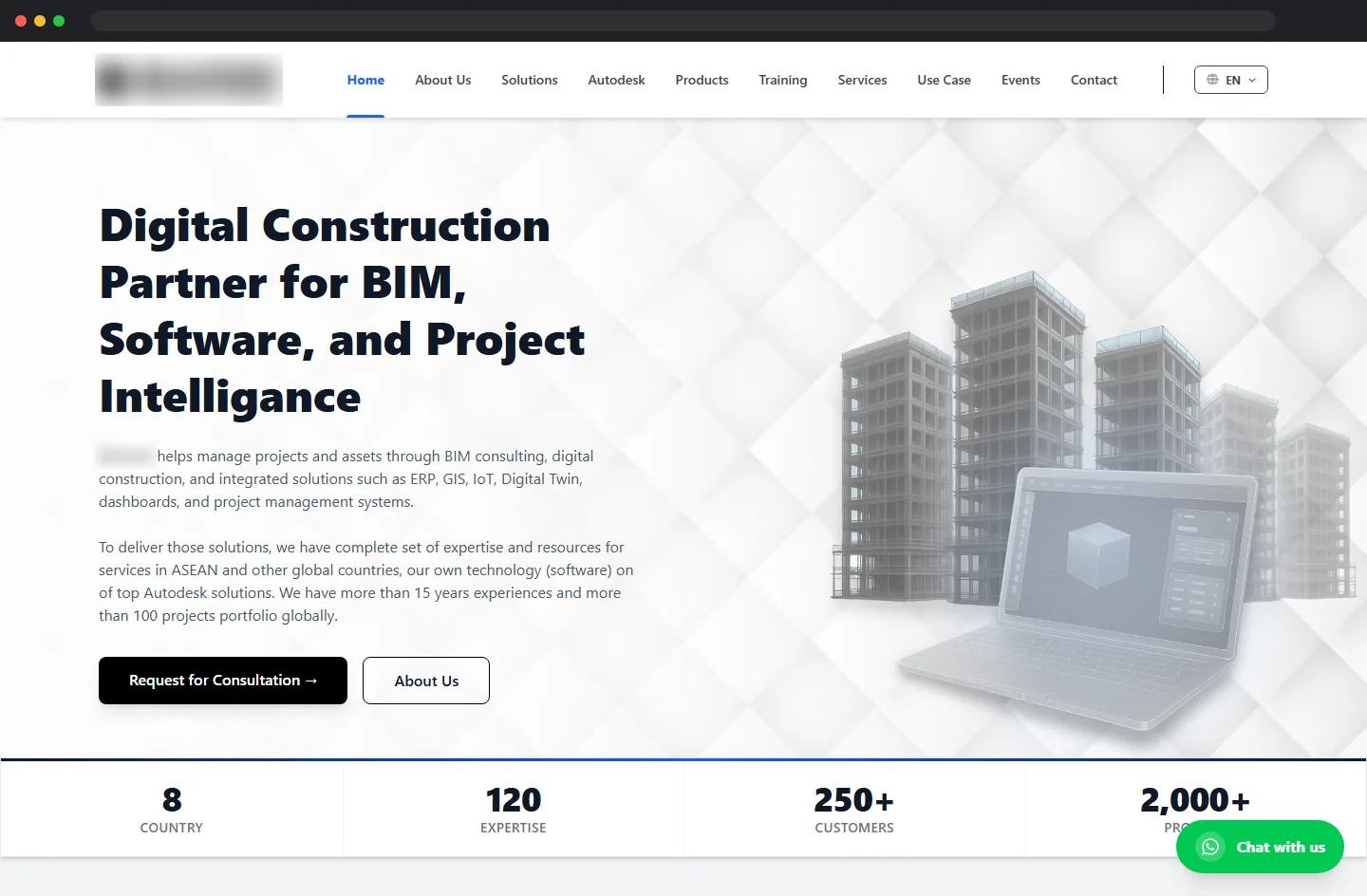Viewport: 1367px width, 896px height.
Task: Click the browser address bar
Action: 683,21
